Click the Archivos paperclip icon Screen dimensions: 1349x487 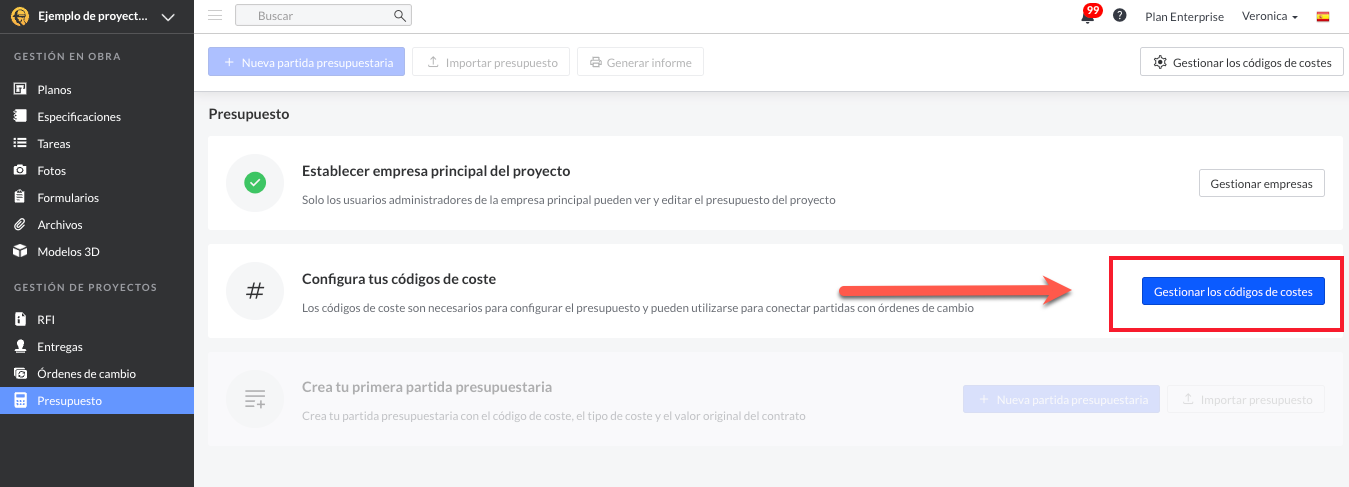click(19, 225)
